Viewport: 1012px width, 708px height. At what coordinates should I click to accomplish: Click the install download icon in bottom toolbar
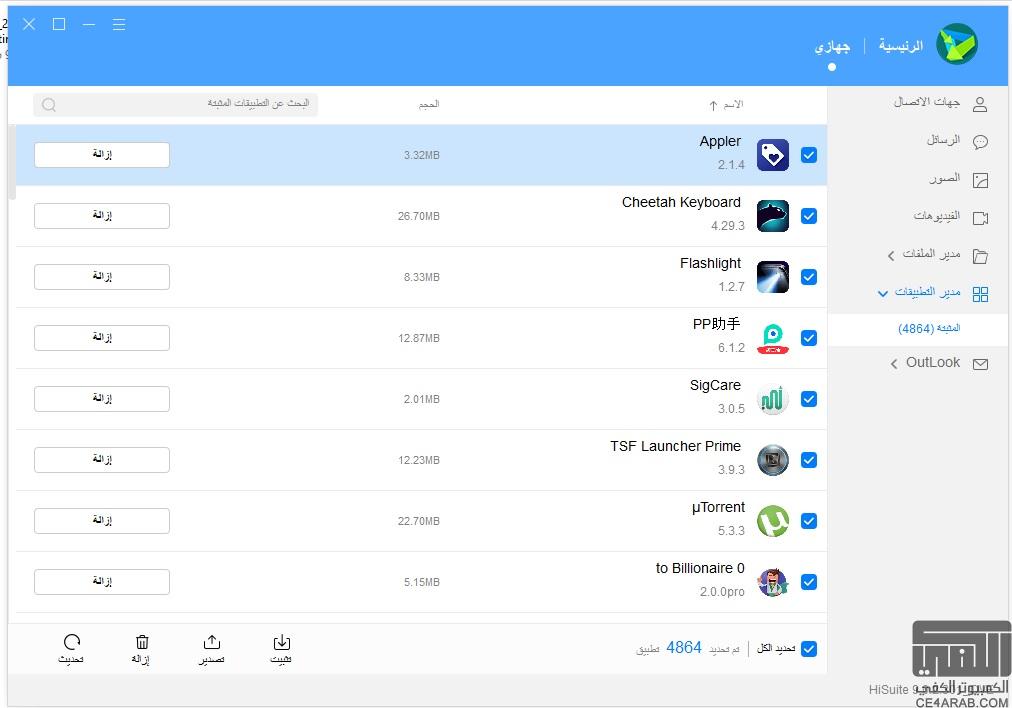[281, 642]
